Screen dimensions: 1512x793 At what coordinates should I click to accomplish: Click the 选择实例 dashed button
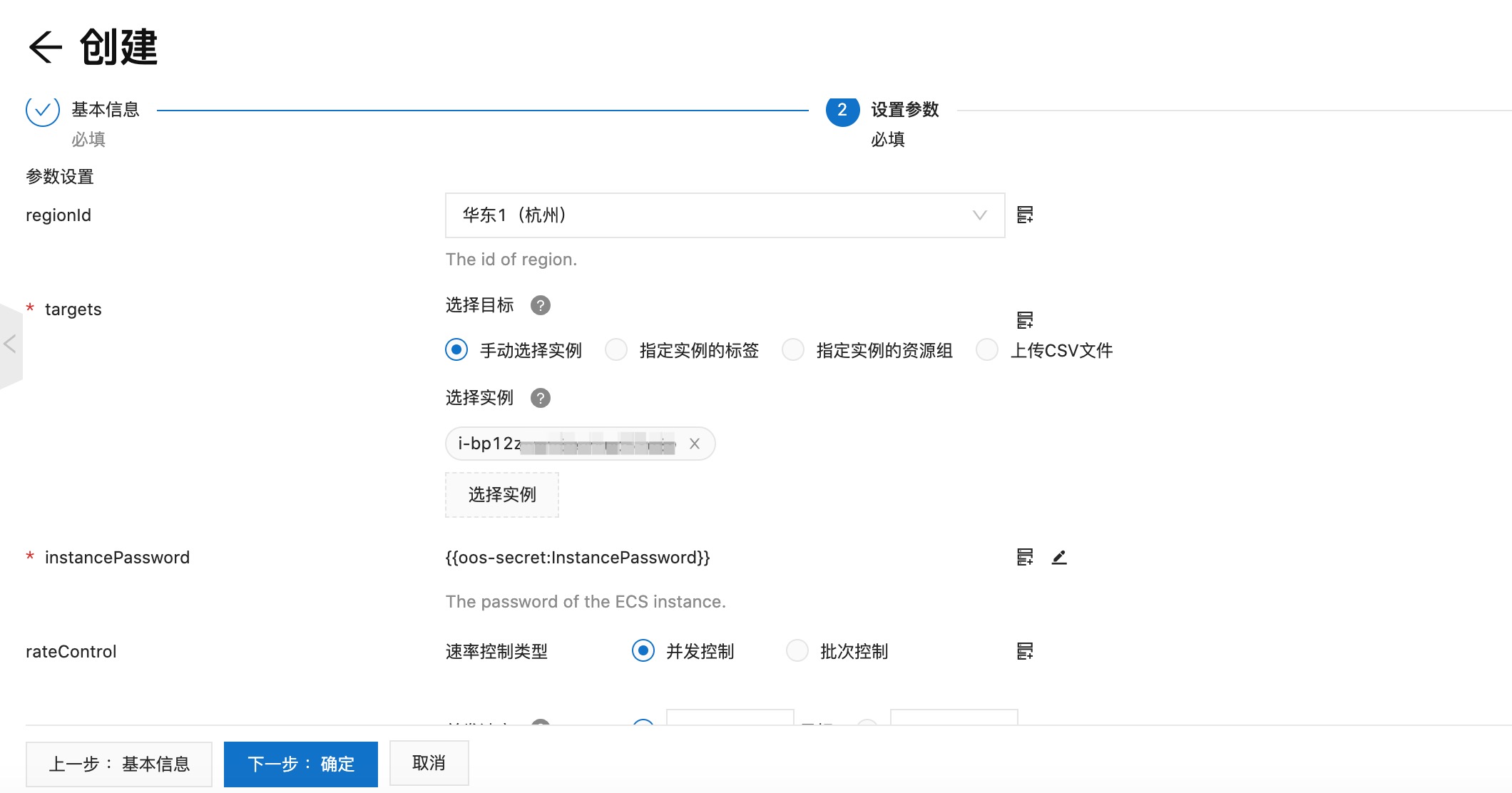pos(502,495)
